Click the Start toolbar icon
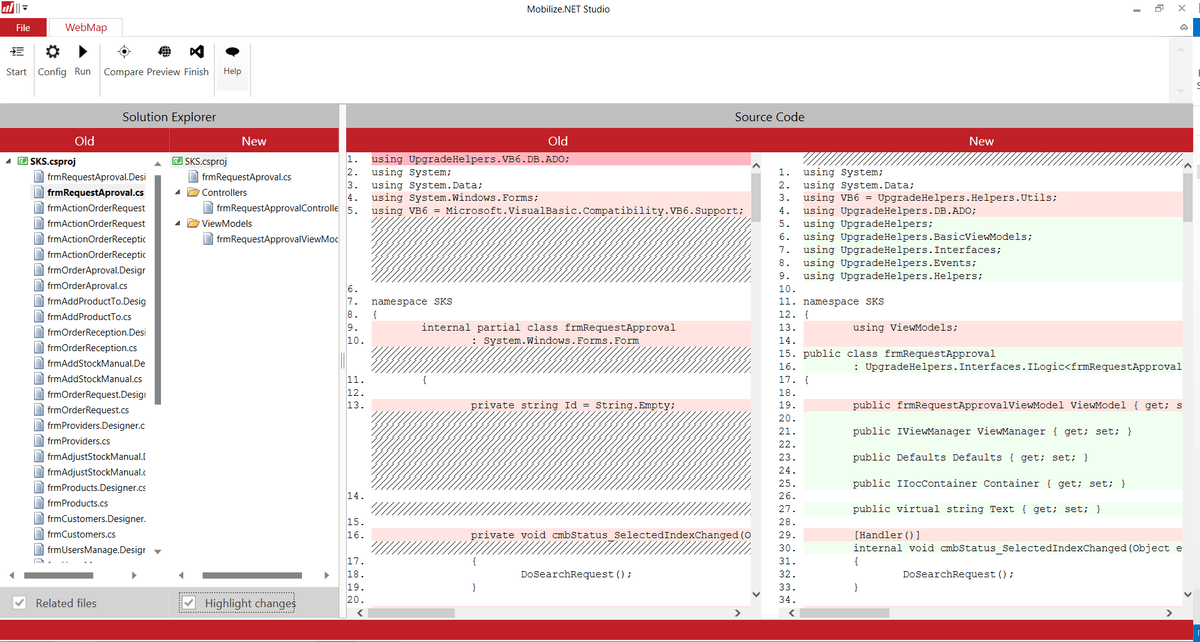Image resolution: width=1200 pixels, height=642 pixels. click(17, 52)
